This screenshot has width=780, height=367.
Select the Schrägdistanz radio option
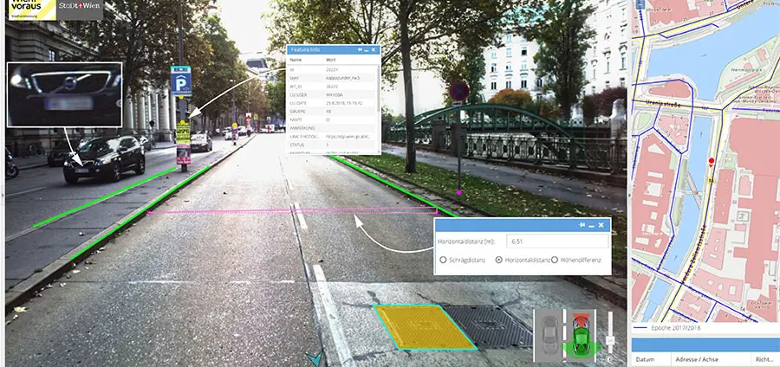(x=443, y=260)
